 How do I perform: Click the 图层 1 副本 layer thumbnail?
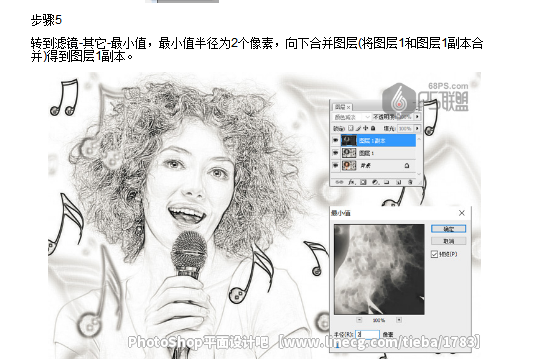click(349, 140)
